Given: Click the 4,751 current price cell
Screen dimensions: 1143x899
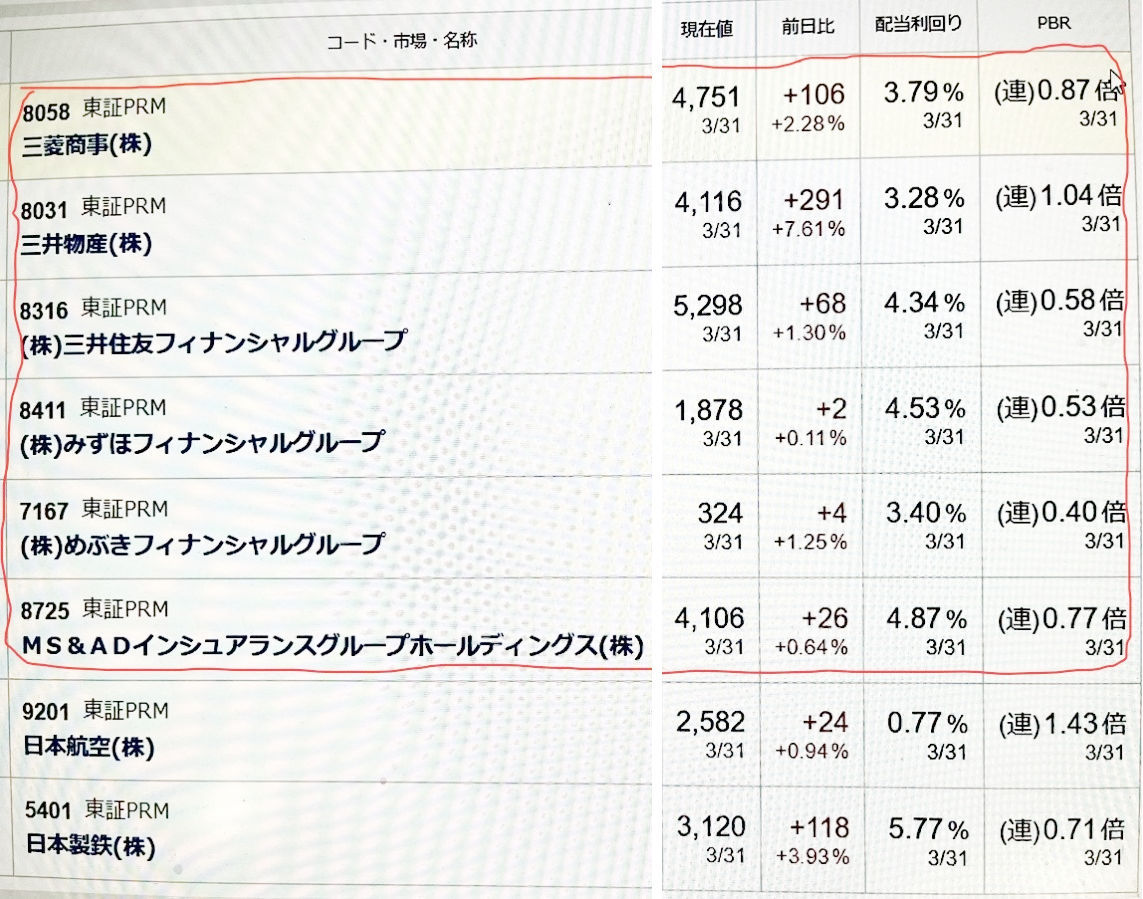Looking at the screenshot, I should 707,97.
